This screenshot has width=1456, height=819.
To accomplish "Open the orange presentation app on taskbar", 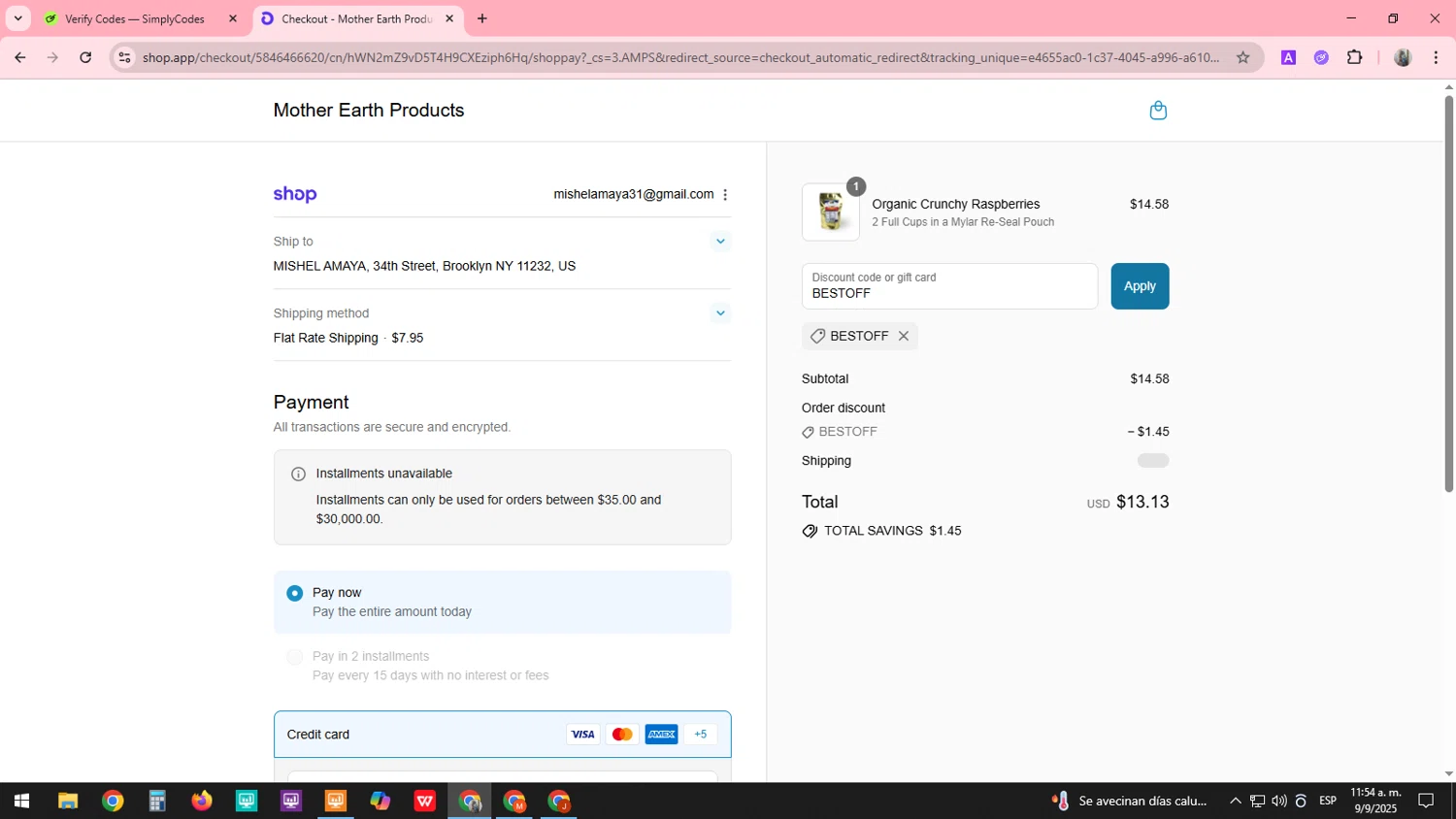I will click(336, 802).
